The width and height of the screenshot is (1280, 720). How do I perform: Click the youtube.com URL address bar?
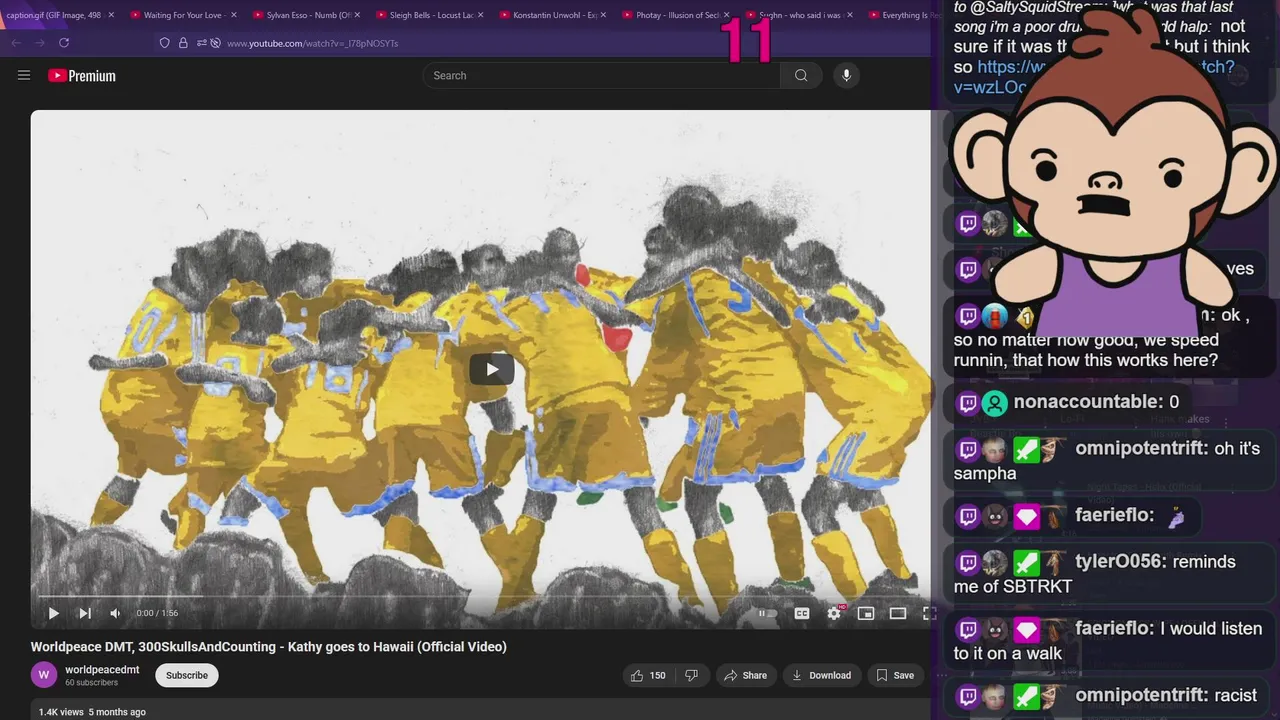(x=312, y=44)
